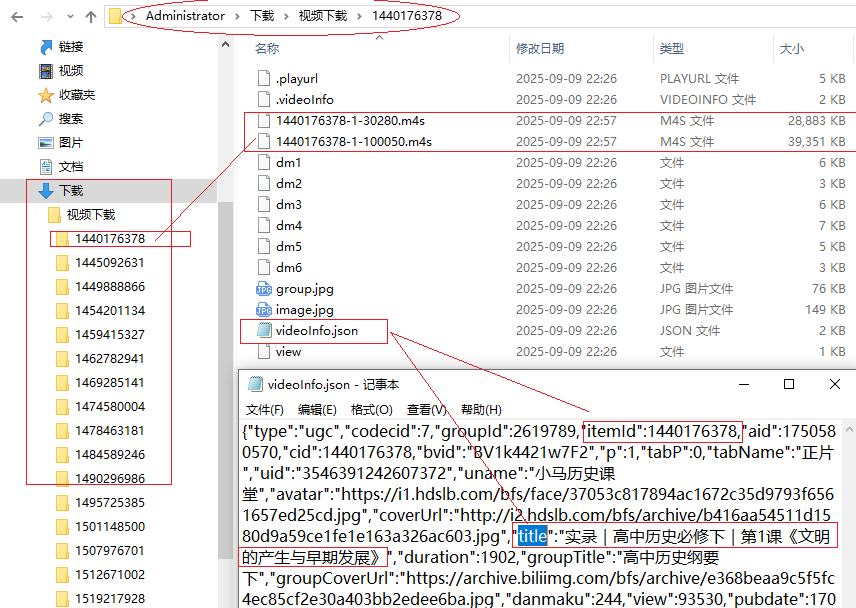This screenshot has width=856, height=608.
Task: Select dm4 file icon
Action: (x=264, y=225)
